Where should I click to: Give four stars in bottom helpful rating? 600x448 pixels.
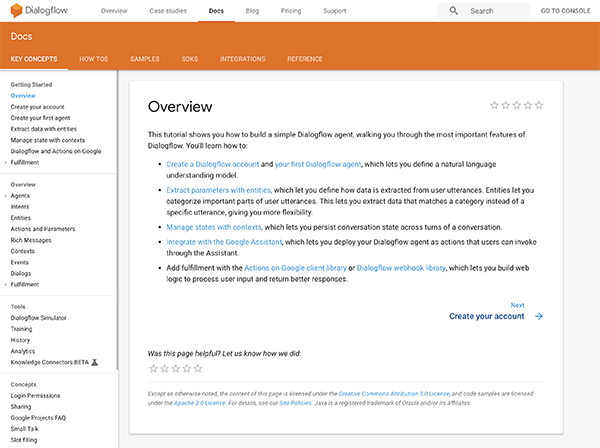[187, 368]
